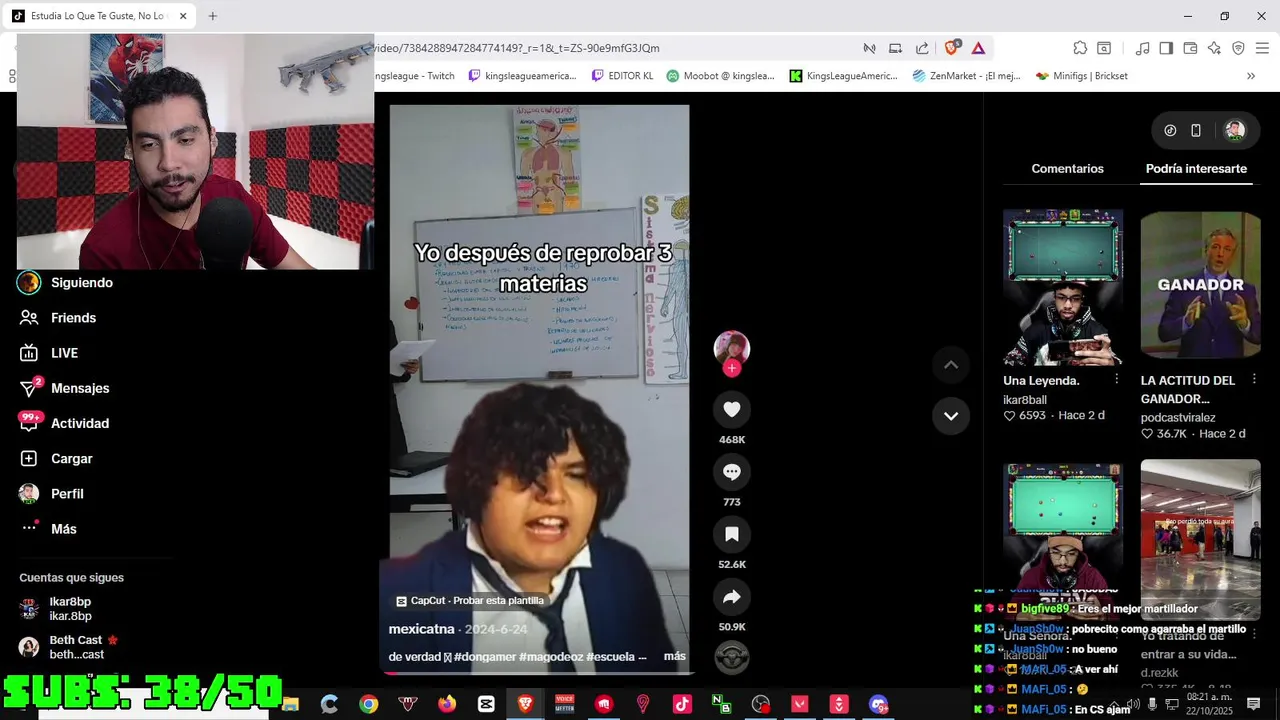Screen dimensions: 1280x720
Task: Switch to the Podría interesarte tab
Action: point(1196,169)
